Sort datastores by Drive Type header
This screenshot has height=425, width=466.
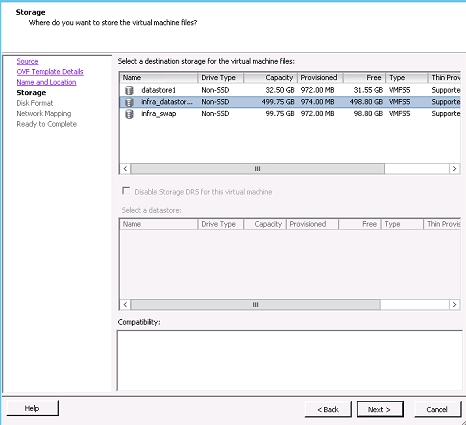click(221, 78)
